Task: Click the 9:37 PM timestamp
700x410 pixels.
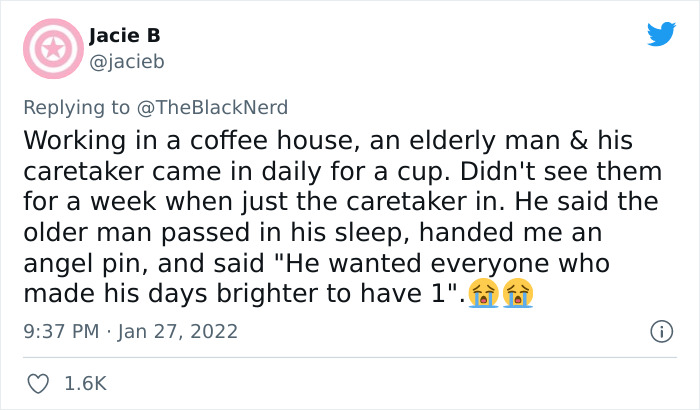Action: (62, 330)
